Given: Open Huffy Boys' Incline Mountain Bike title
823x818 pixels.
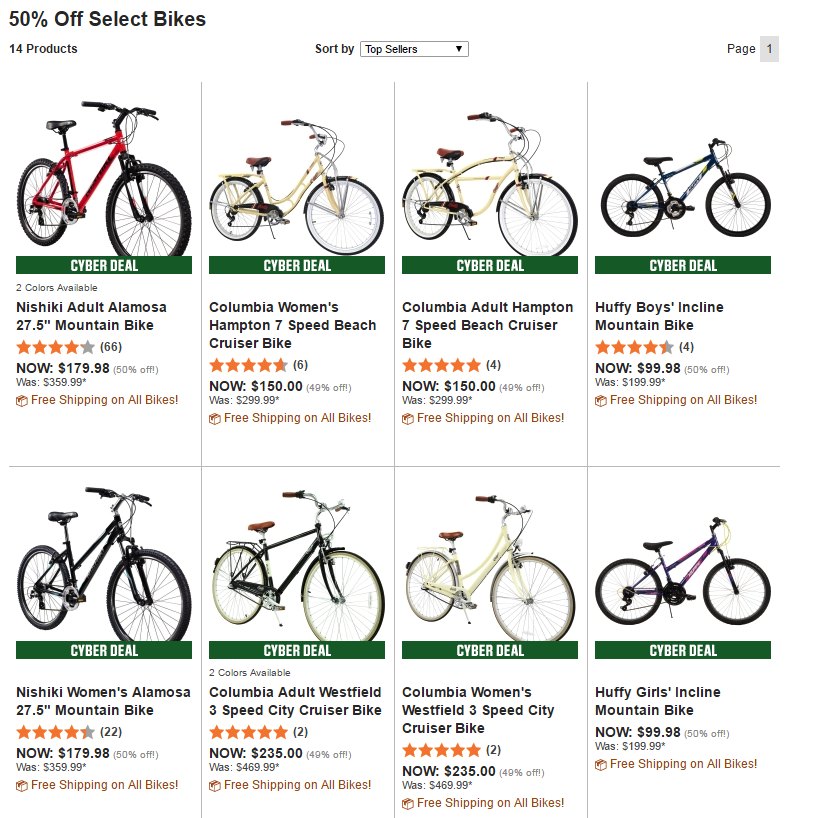Looking at the screenshot, I should pos(659,316).
